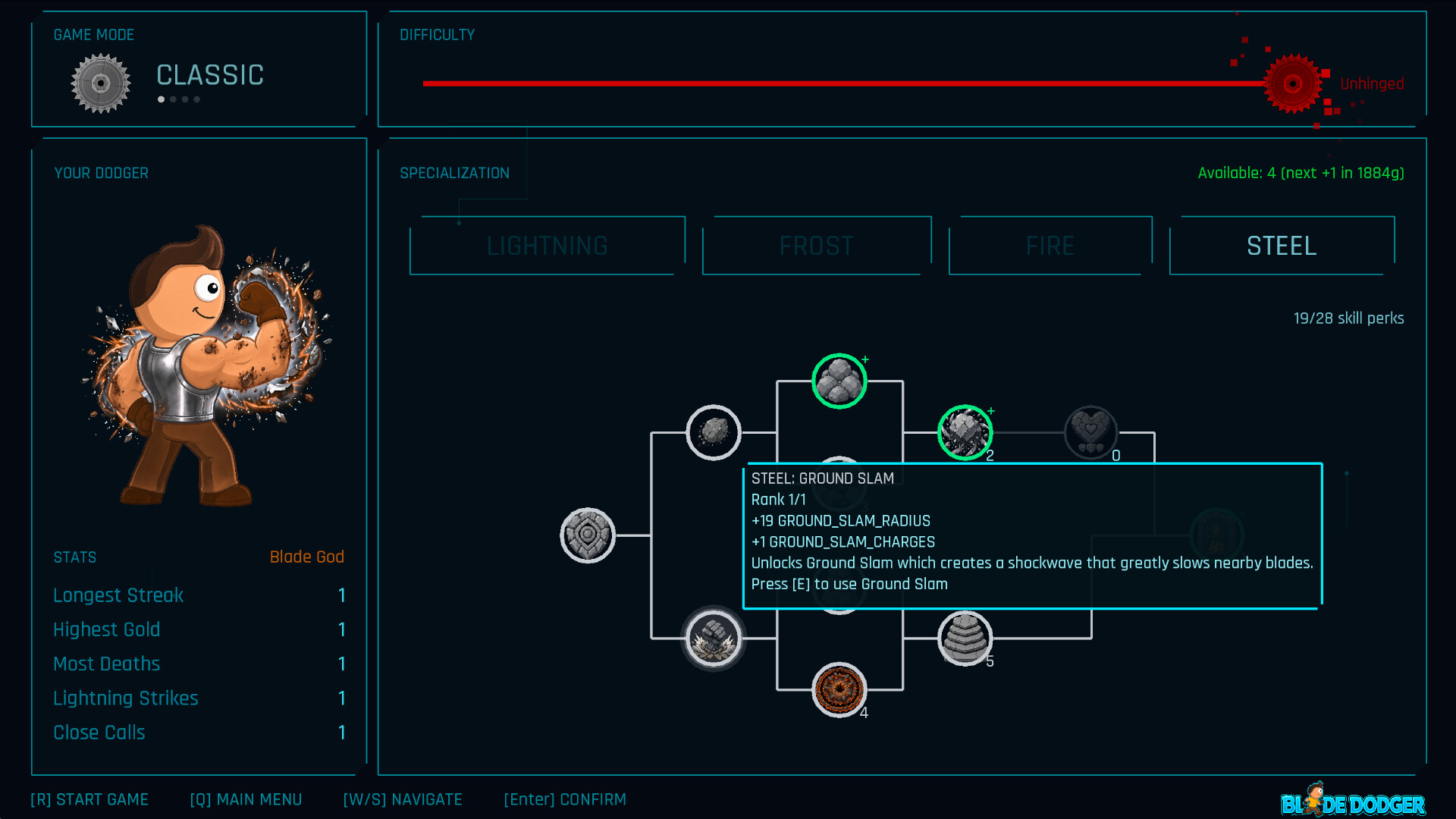The image size is (1456, 819).
Task: Click the Classic mode sawblade icon
Action: coord(101,83)
